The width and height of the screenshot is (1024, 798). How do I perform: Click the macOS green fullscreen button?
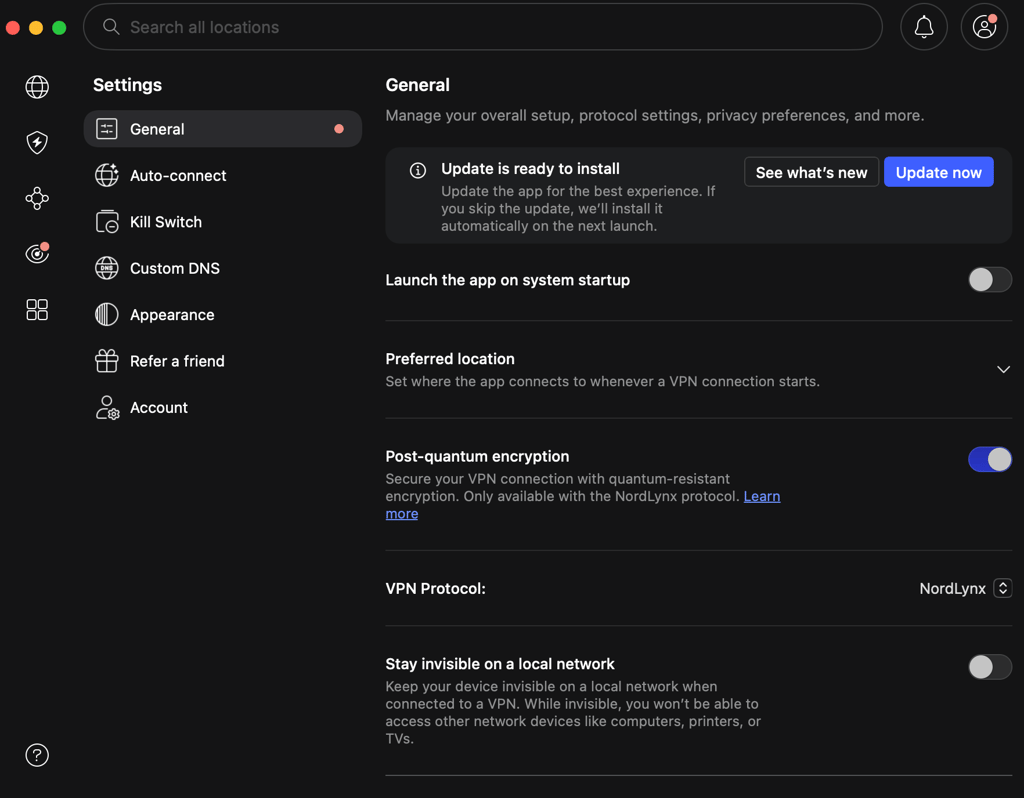[x=59, y=27]
